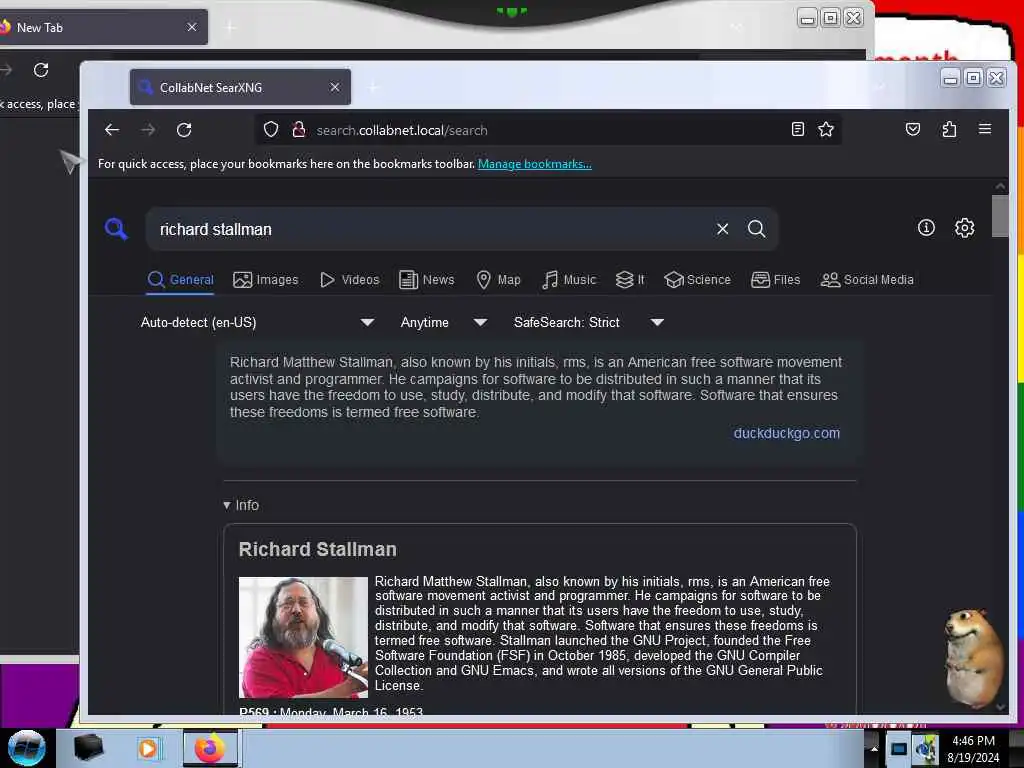Click the Windows Start orb
Screen dimensions: 1024x768
(26, 748)
